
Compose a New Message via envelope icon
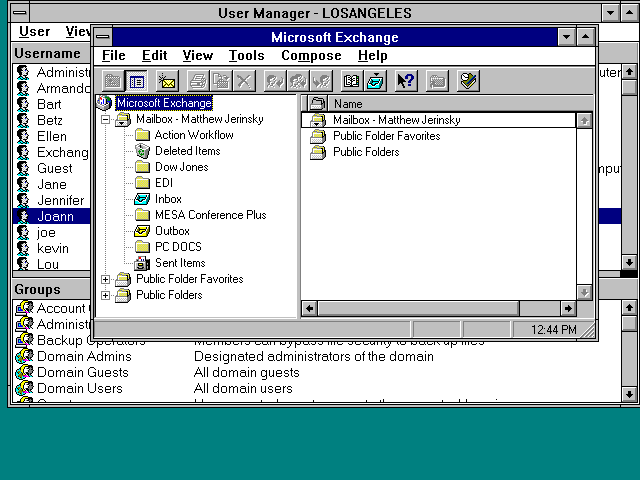tap(167, 81)
